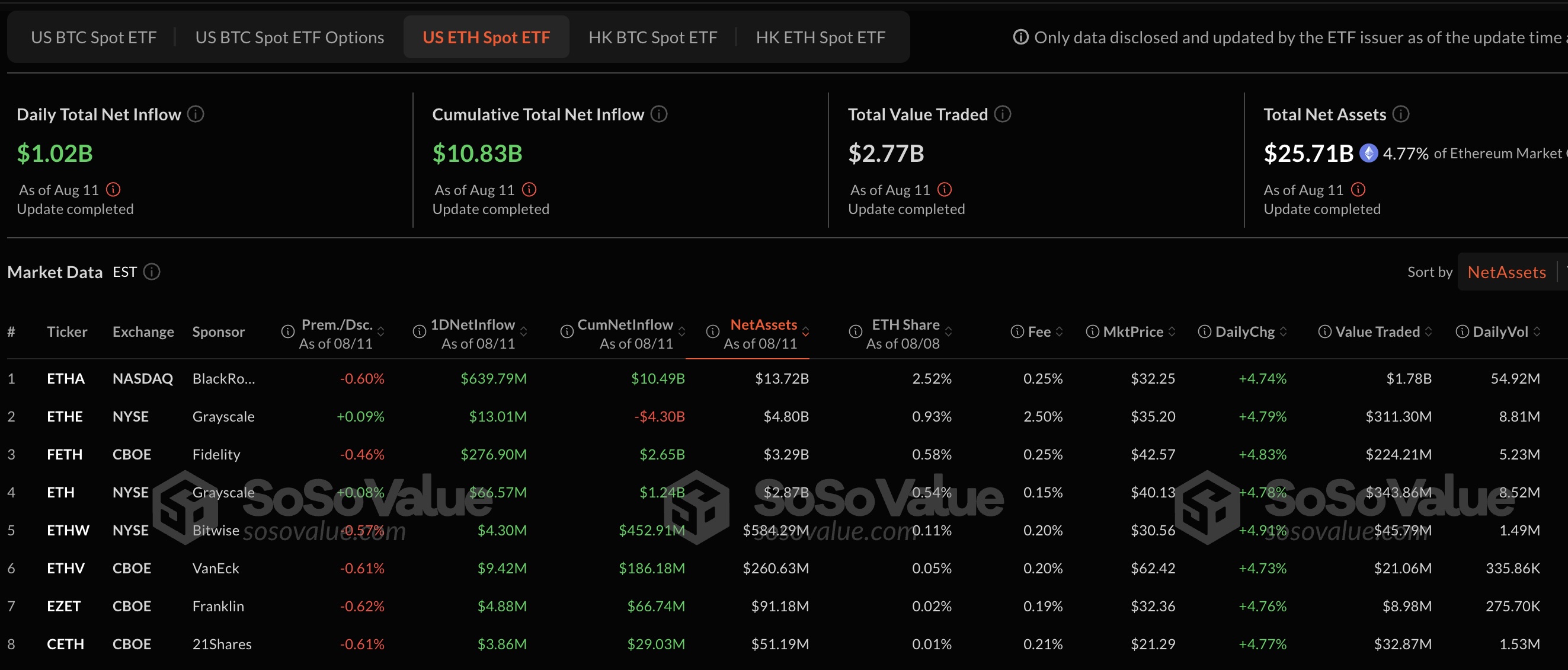Viewport: 1568px width, 670px height.
Task: Click the ETH ticker in row 4
Action: click(x=61, y=492)
